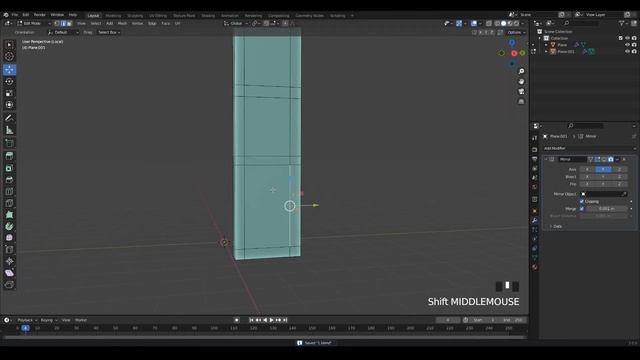The image size is (640, 360).
Task: Open the Select menu in viewport header
Action: click(96, 23)
